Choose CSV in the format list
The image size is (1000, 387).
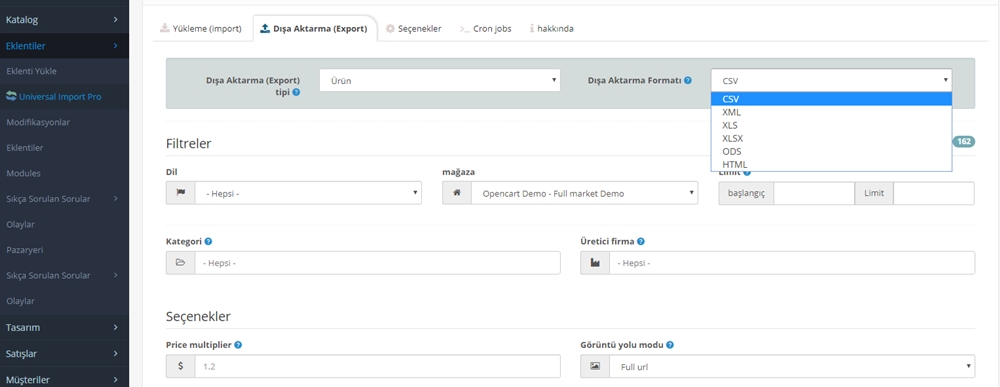[832, 99]
